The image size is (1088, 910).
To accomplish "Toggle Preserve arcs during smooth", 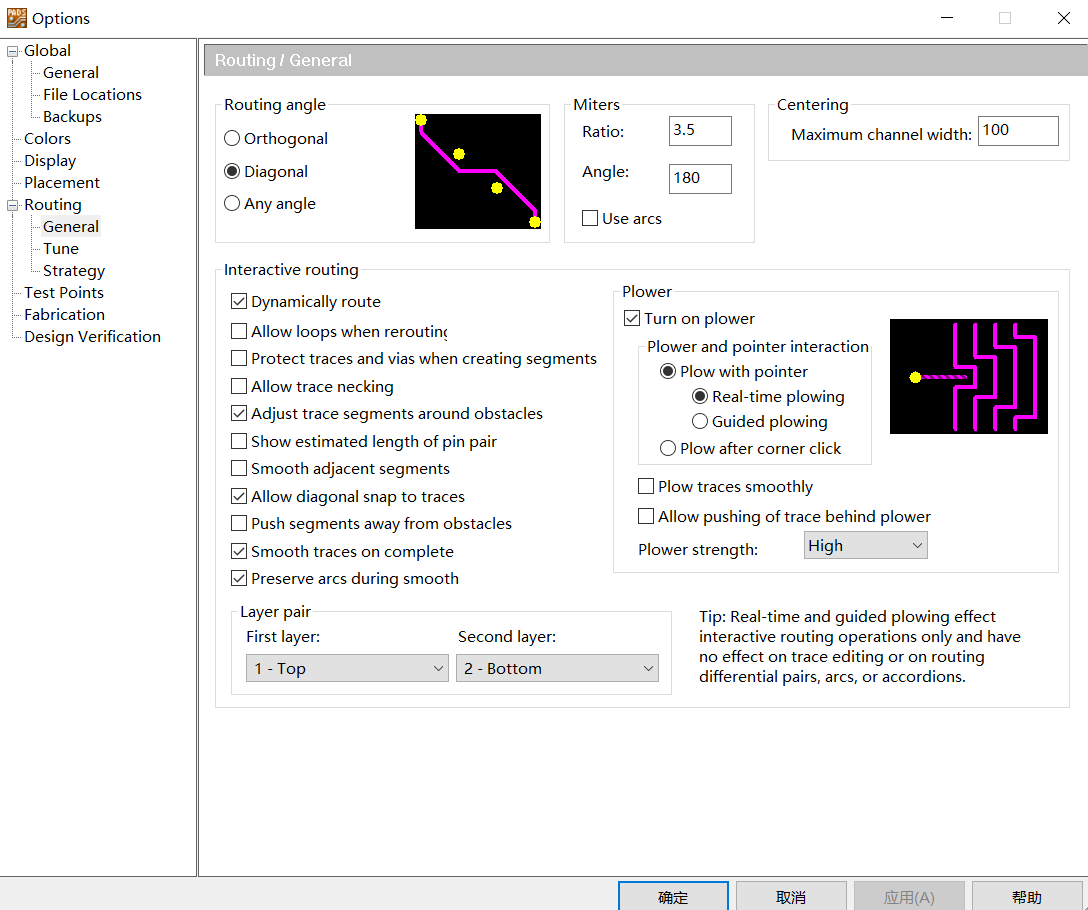I will pyautogui.click(x=239, y=578).
